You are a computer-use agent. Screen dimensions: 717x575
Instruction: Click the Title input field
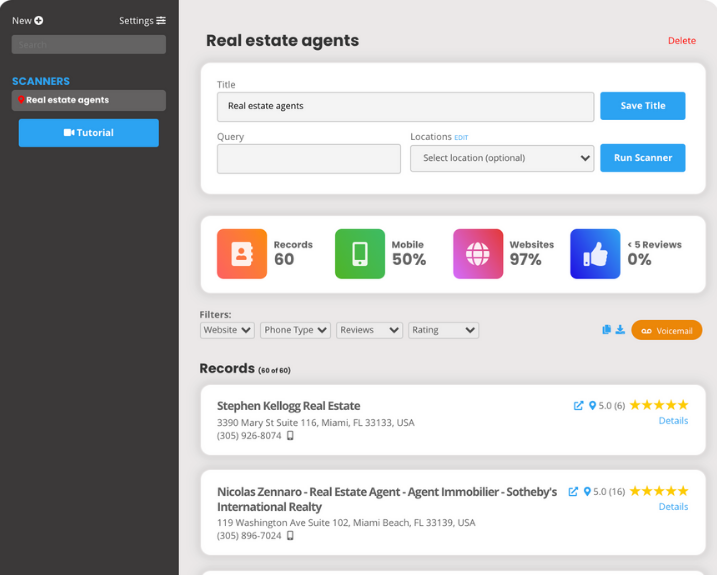click(x=406, y=107)
